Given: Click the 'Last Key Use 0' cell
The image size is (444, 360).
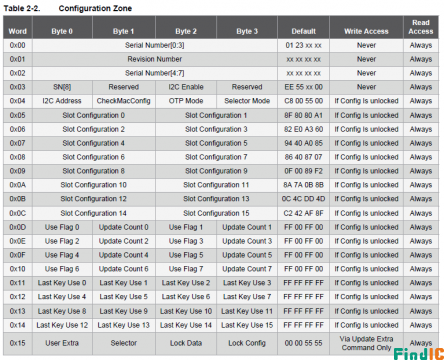Looking at the screenshot, I should tap(62, 283).
